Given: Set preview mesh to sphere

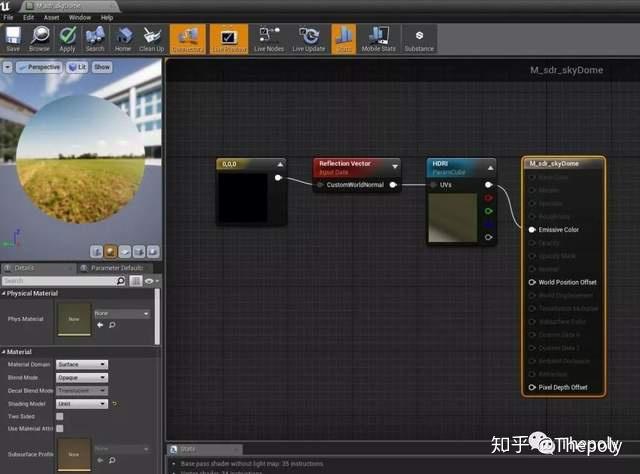Looking at the screenshot, I should click(111, 251).
